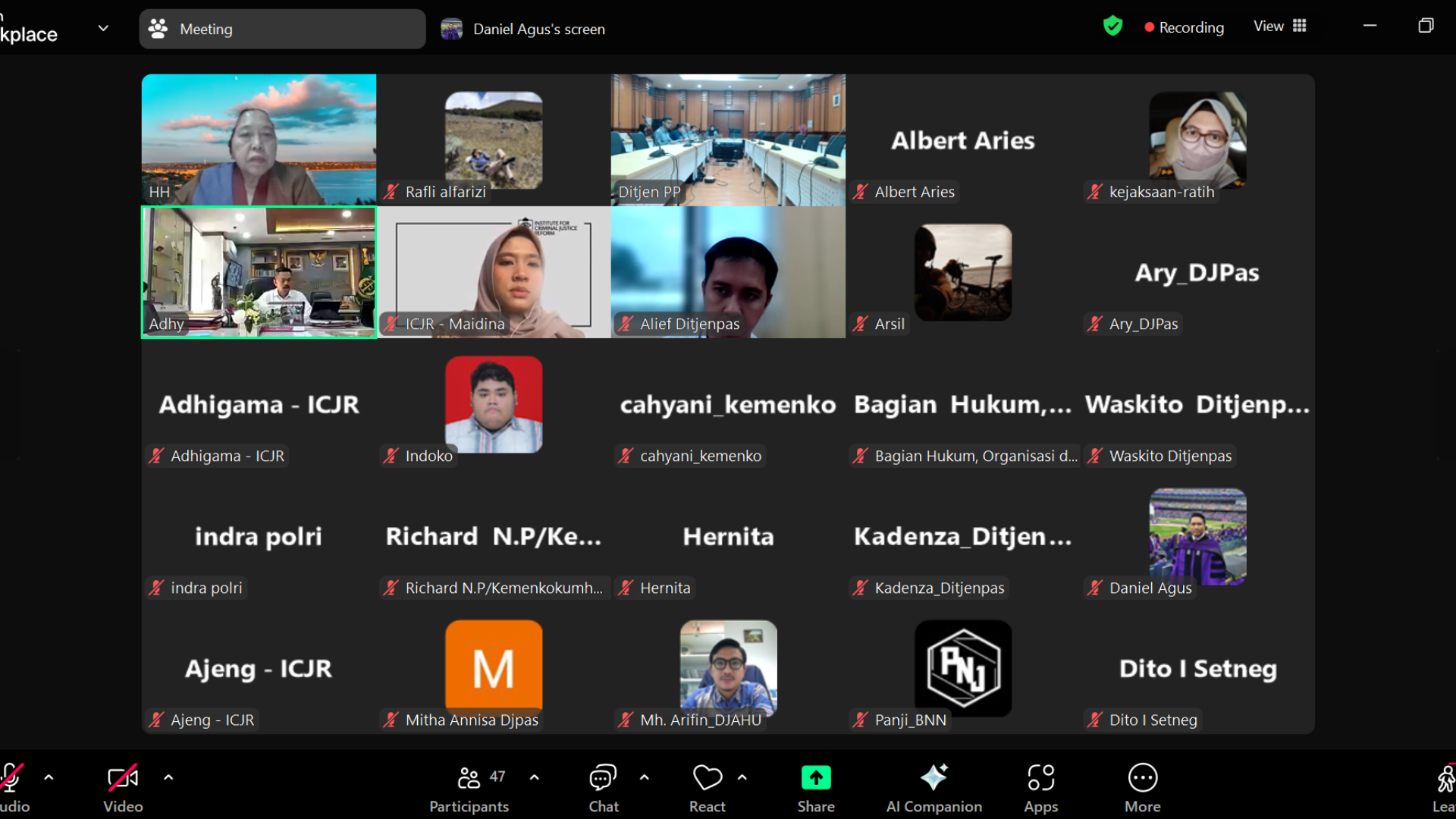
Task: Select the kejaksaan-ratih tile
Action: (x=1197, y=140)
